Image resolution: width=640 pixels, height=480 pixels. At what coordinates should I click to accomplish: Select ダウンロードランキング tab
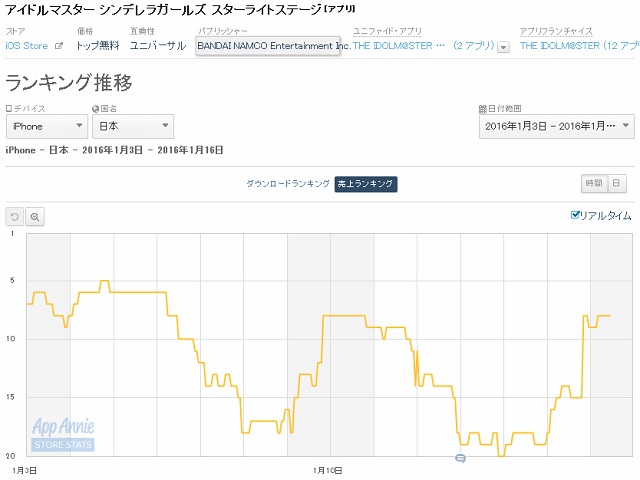pos(288,184)
